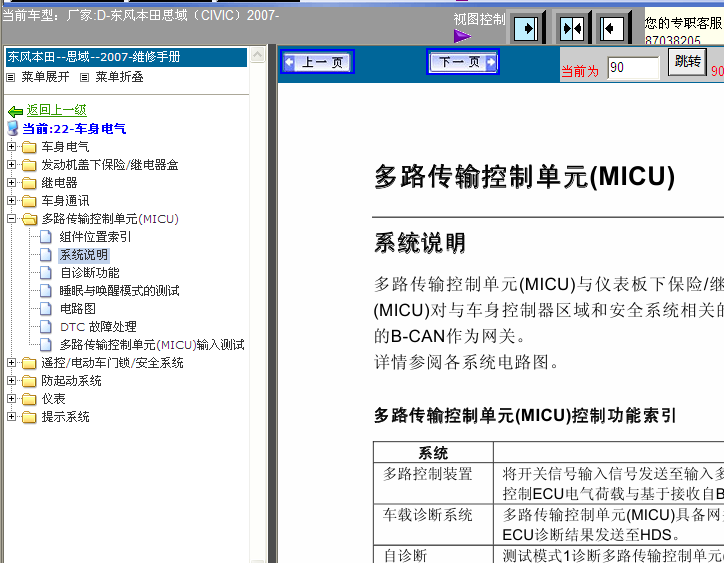
Task: Click purple triangle under 视图控制
Action: pyautogui.click(x=462, y=36)
